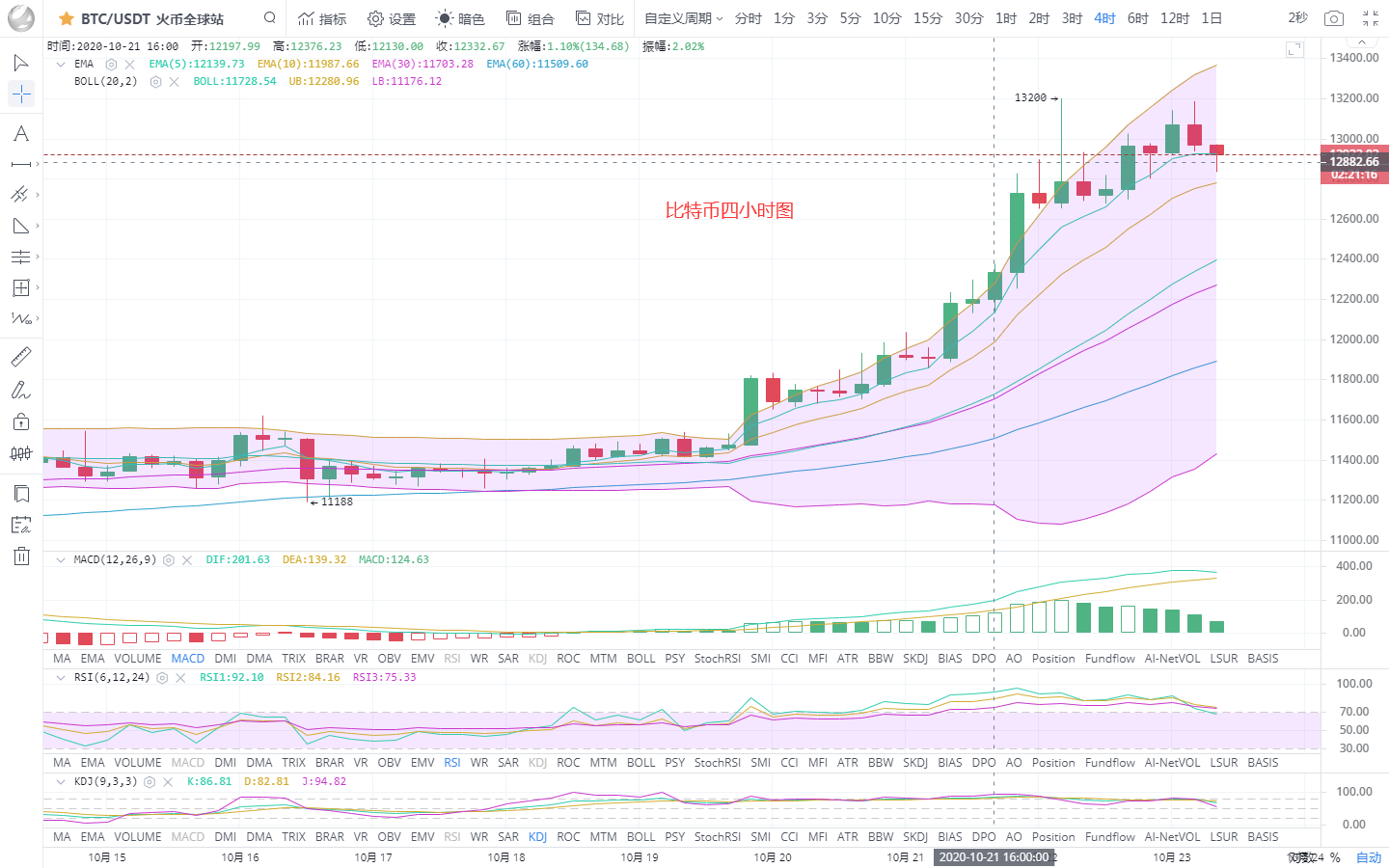Switch to the 1日 timeframe

click(1212, 18)
